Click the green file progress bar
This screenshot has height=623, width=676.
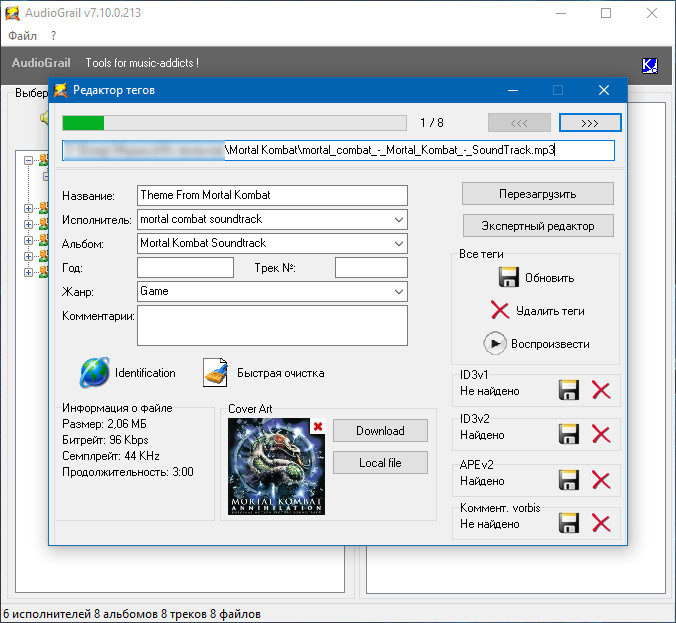tap(234, 123)
